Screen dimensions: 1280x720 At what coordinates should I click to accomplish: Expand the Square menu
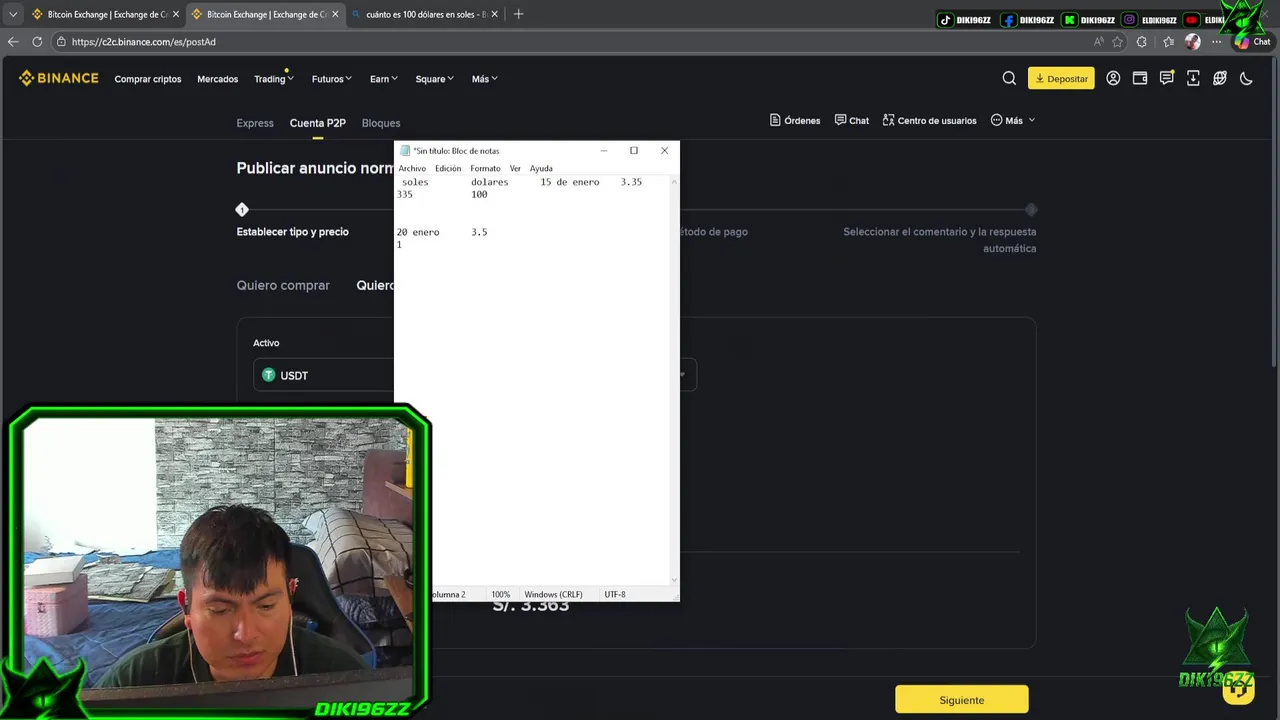coord(434,79)
